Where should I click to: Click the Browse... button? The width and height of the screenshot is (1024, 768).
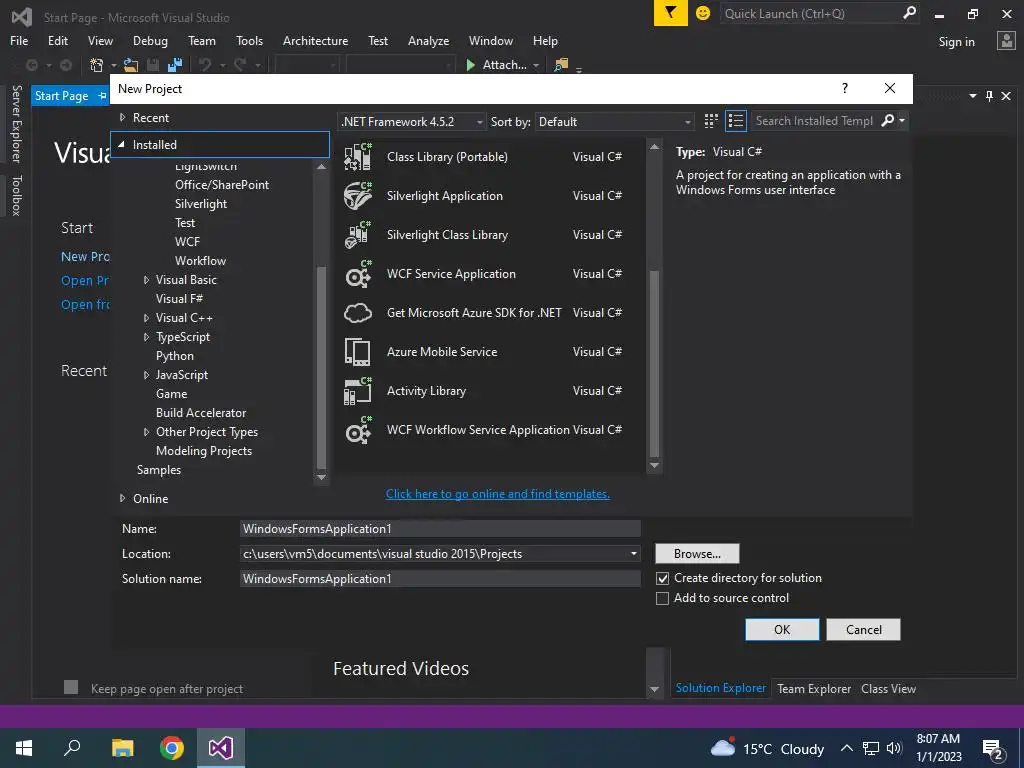tap(697, 554)
